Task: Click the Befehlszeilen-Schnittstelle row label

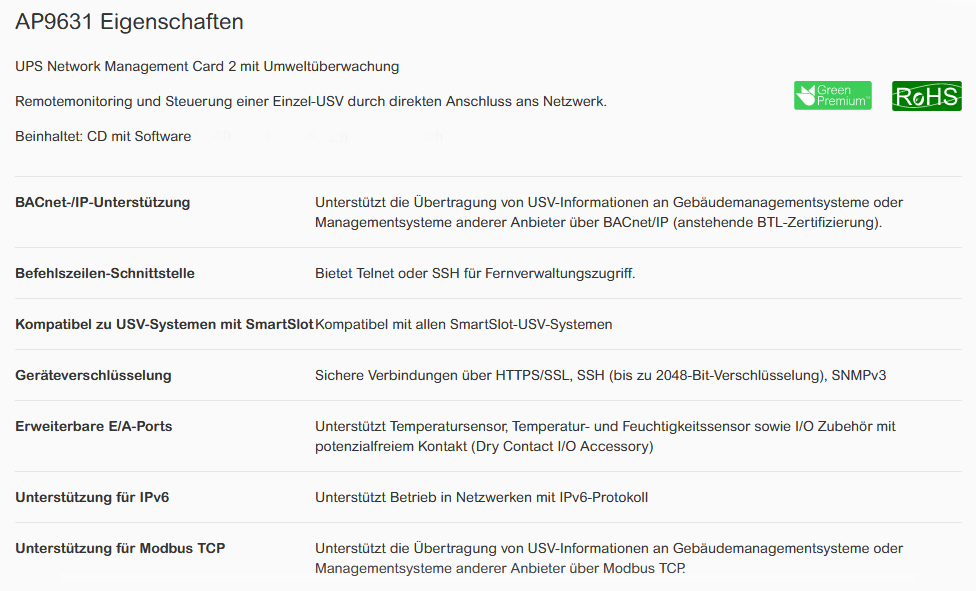Action: click(105, 273)
